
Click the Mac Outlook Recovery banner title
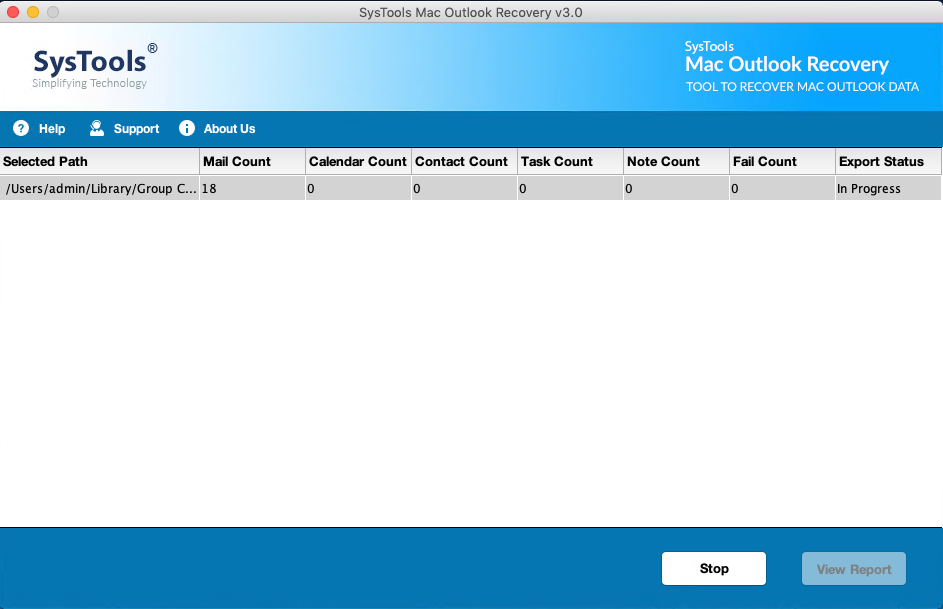click(787, 64)
